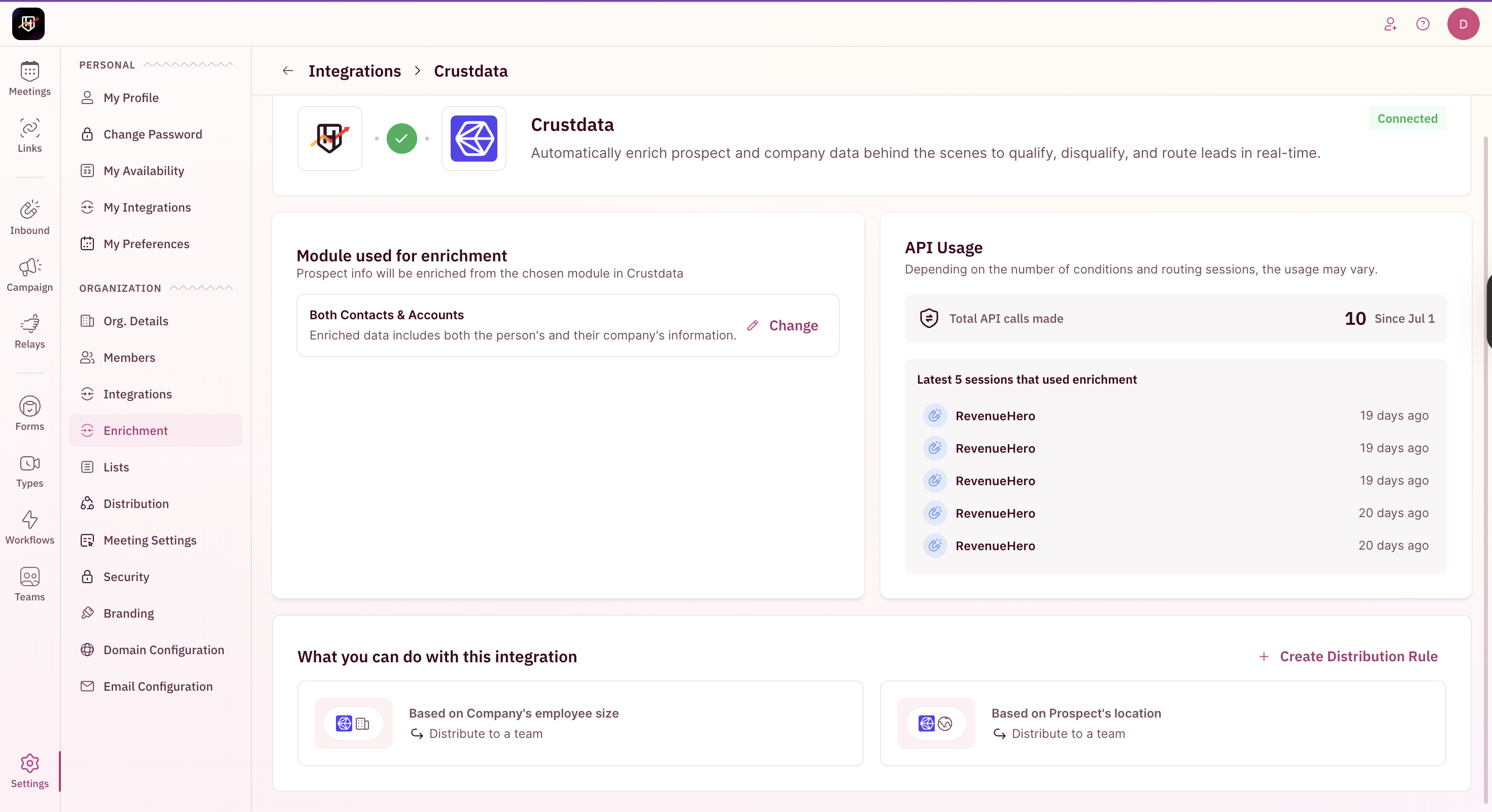Open the Inbound sidebar icon

[29, 210]
